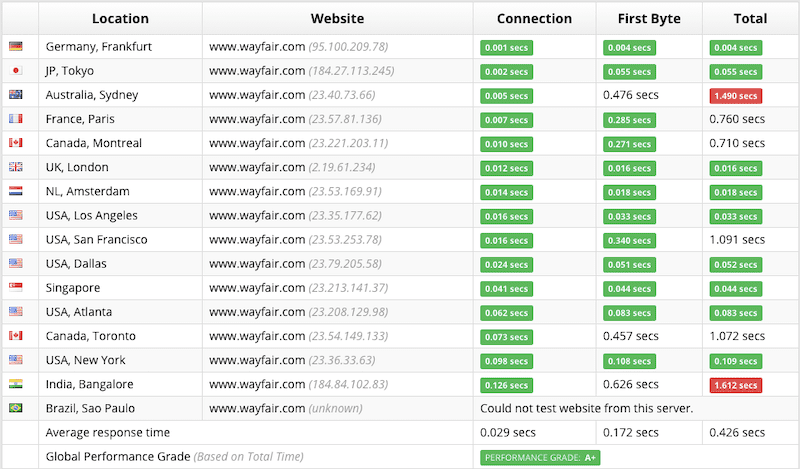
Task: Click the 0.126 secs connection badge
Action: pos(506,385)
